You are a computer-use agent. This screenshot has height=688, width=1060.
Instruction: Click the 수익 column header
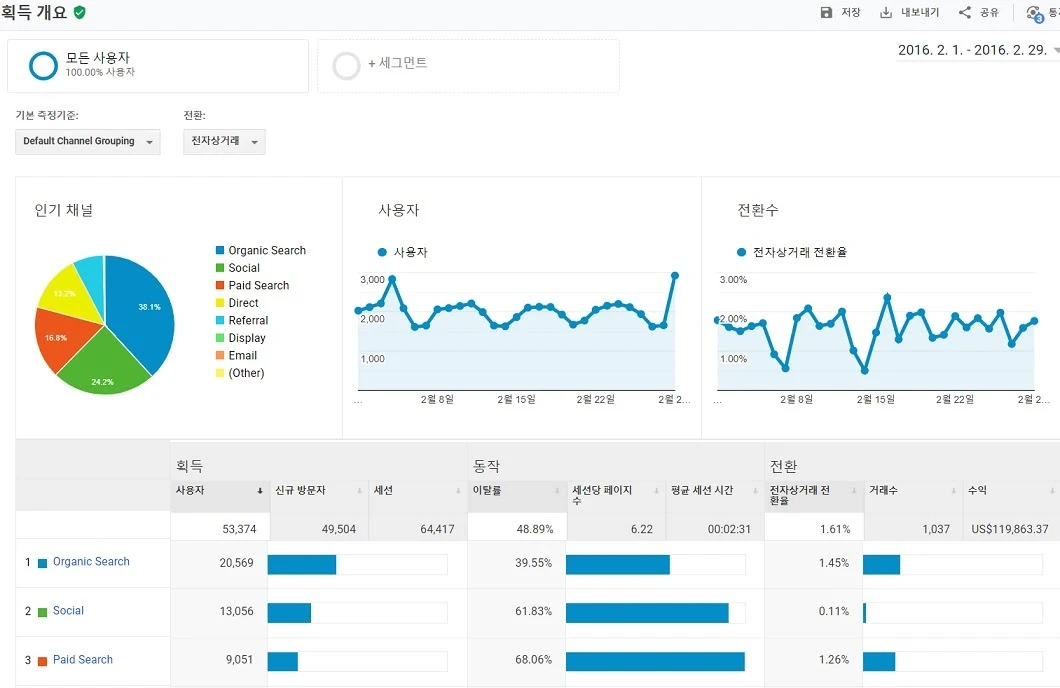(978, 490)
